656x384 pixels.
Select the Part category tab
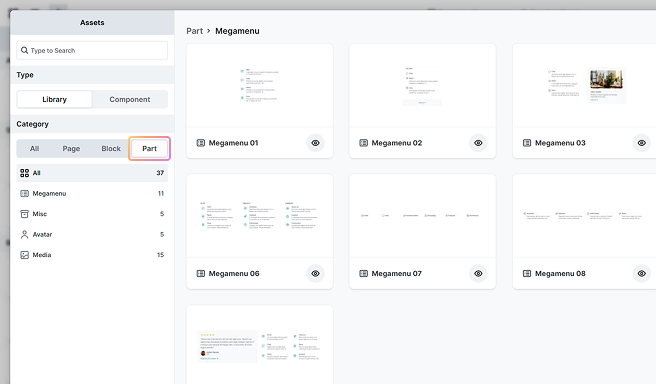coord(149,148)
